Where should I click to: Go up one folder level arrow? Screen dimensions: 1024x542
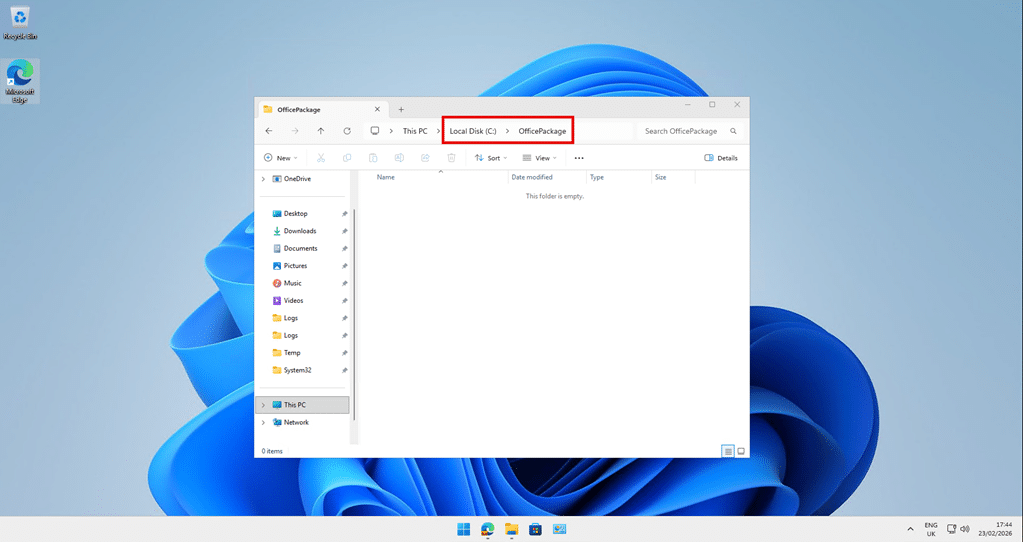coord(321,131)
